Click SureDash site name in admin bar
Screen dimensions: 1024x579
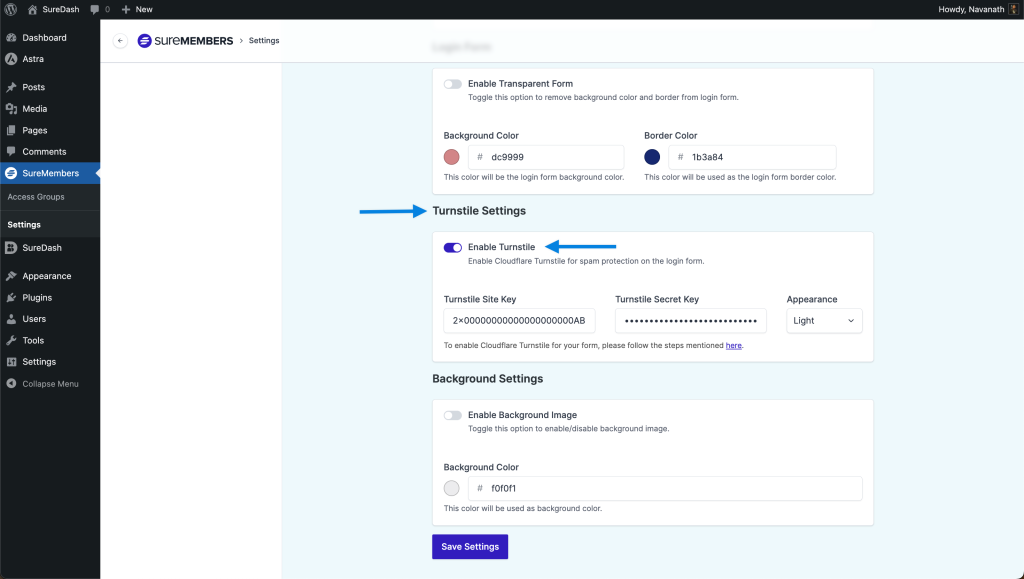pyautogui.click(x=61, y=9)
